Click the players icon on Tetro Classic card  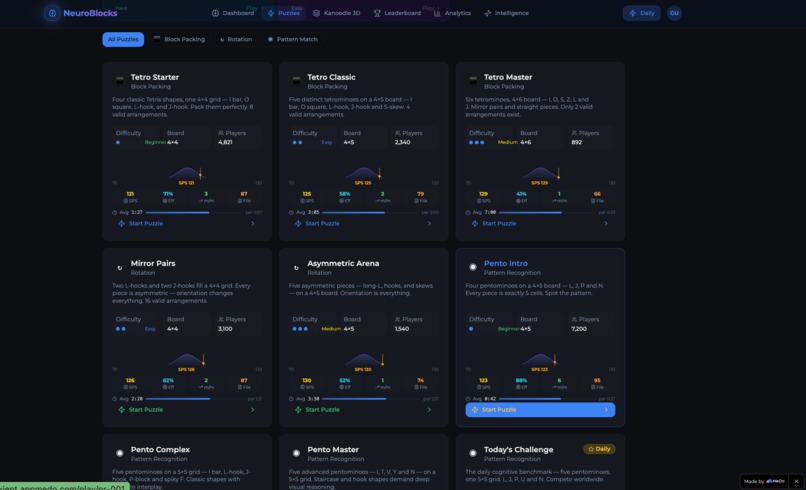pos(397,133)
